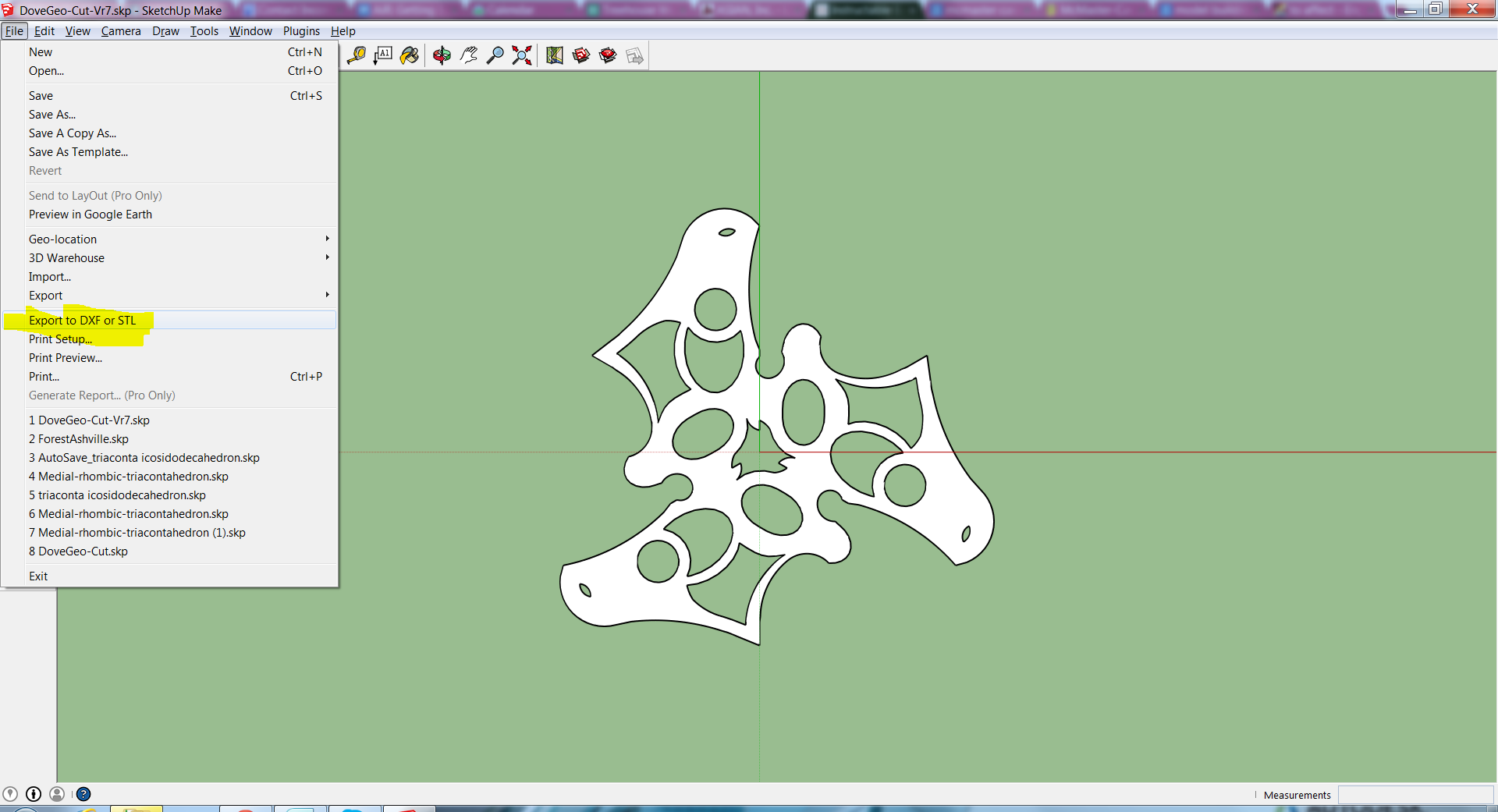The image size is (1498, 812).
Task: Activate the Orbit camera tool
Action: click(442, 55)
